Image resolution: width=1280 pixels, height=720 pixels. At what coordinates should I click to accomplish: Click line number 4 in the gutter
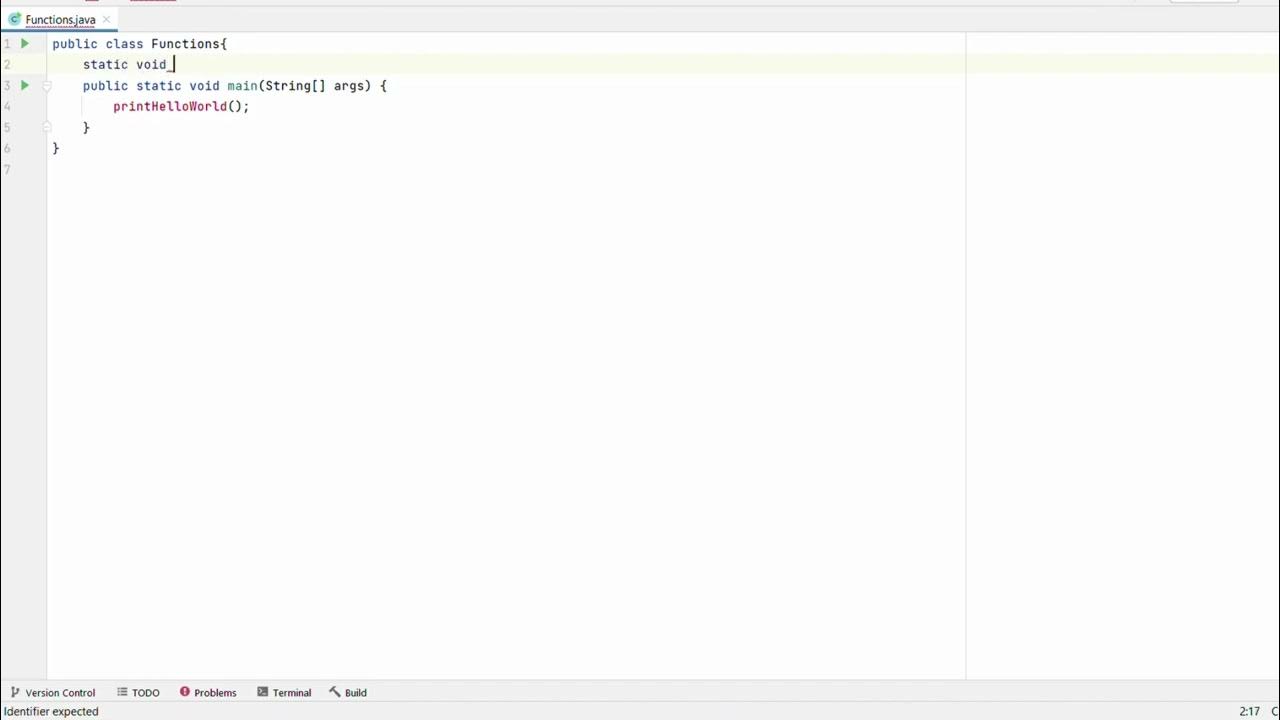[x=7, y=106]
